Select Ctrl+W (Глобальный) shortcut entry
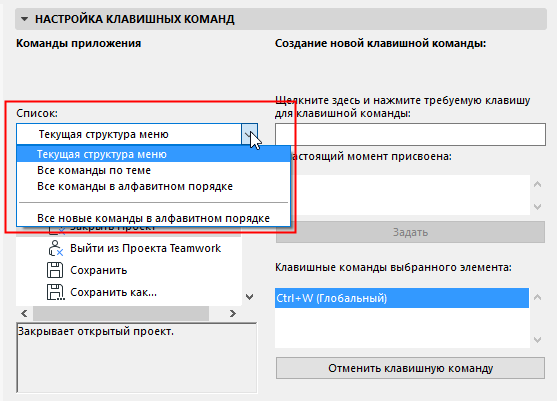The height and width of the screenshot is (401, 557). (x=402, y=298)
